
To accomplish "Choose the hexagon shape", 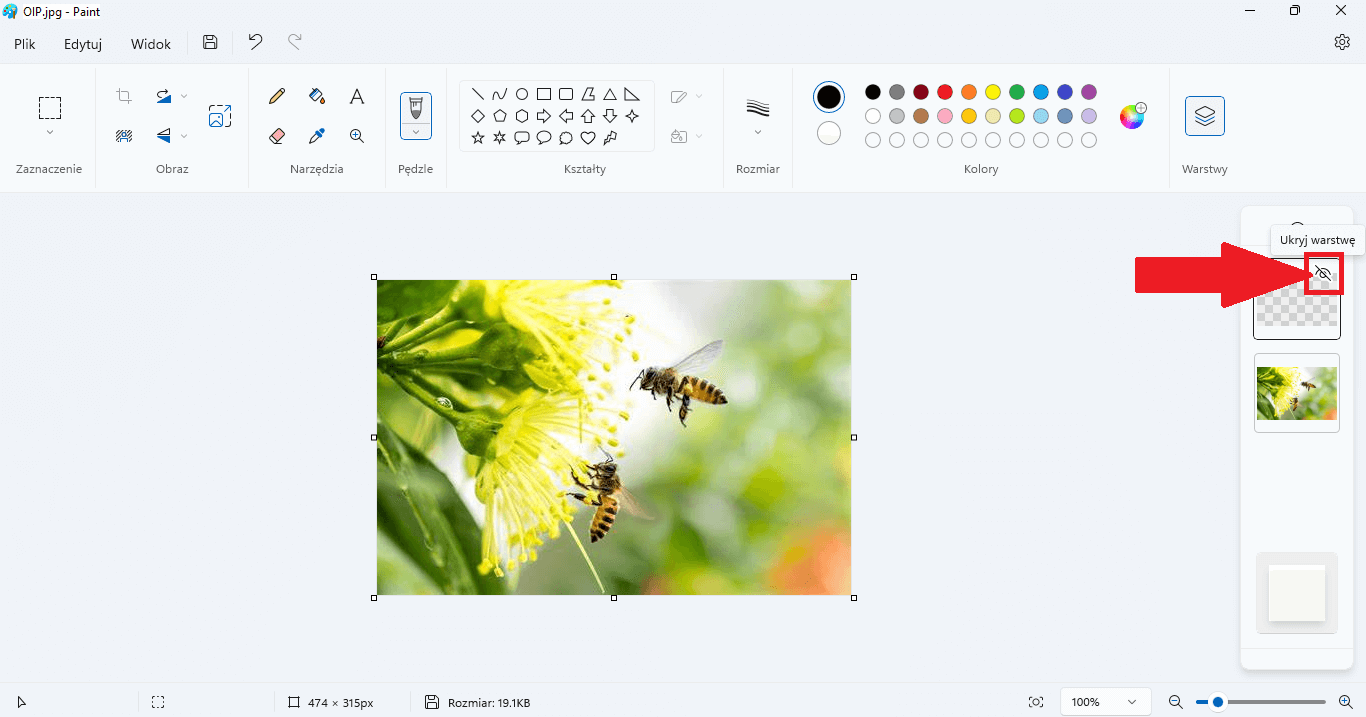I will (x=522, y=116).
